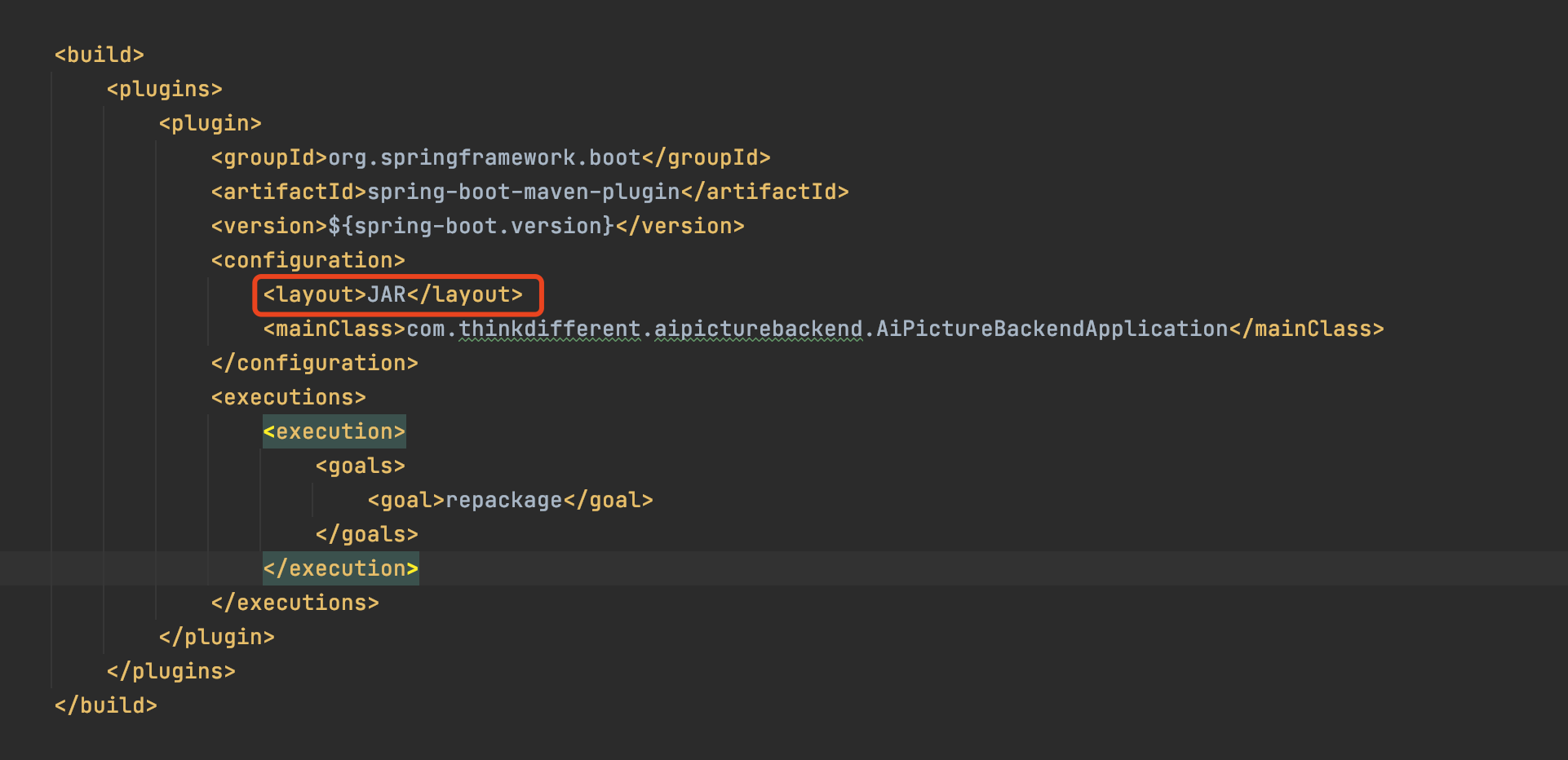Place cursor on opening plugin tag
The width and height of the screenshot is (1568, 760).
210,123
